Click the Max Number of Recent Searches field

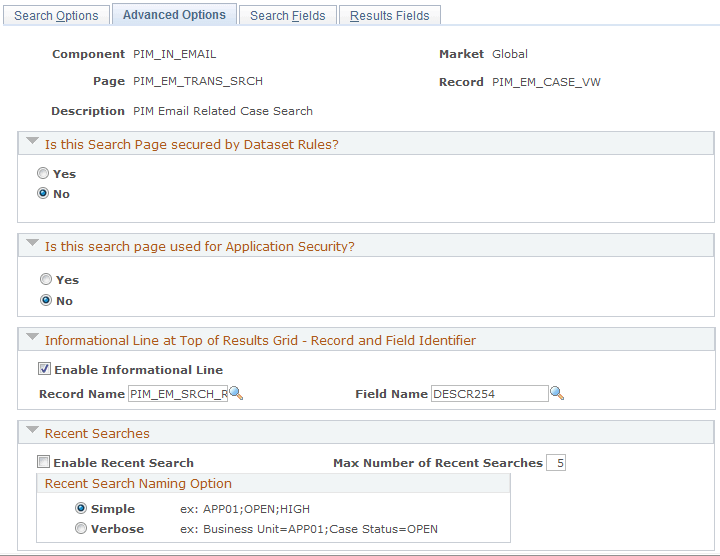[x=556, y=463]
